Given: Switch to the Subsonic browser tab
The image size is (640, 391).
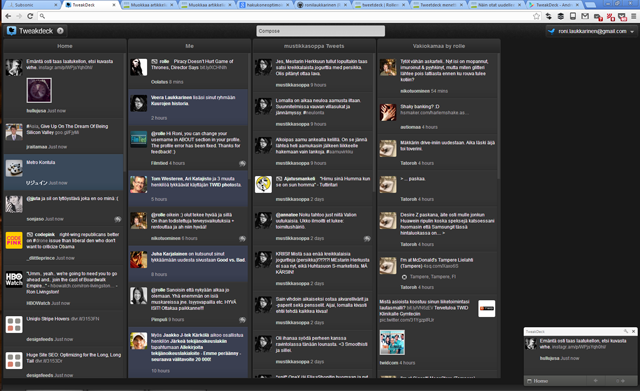Looking at the screenshot, I should coord(31,5).
